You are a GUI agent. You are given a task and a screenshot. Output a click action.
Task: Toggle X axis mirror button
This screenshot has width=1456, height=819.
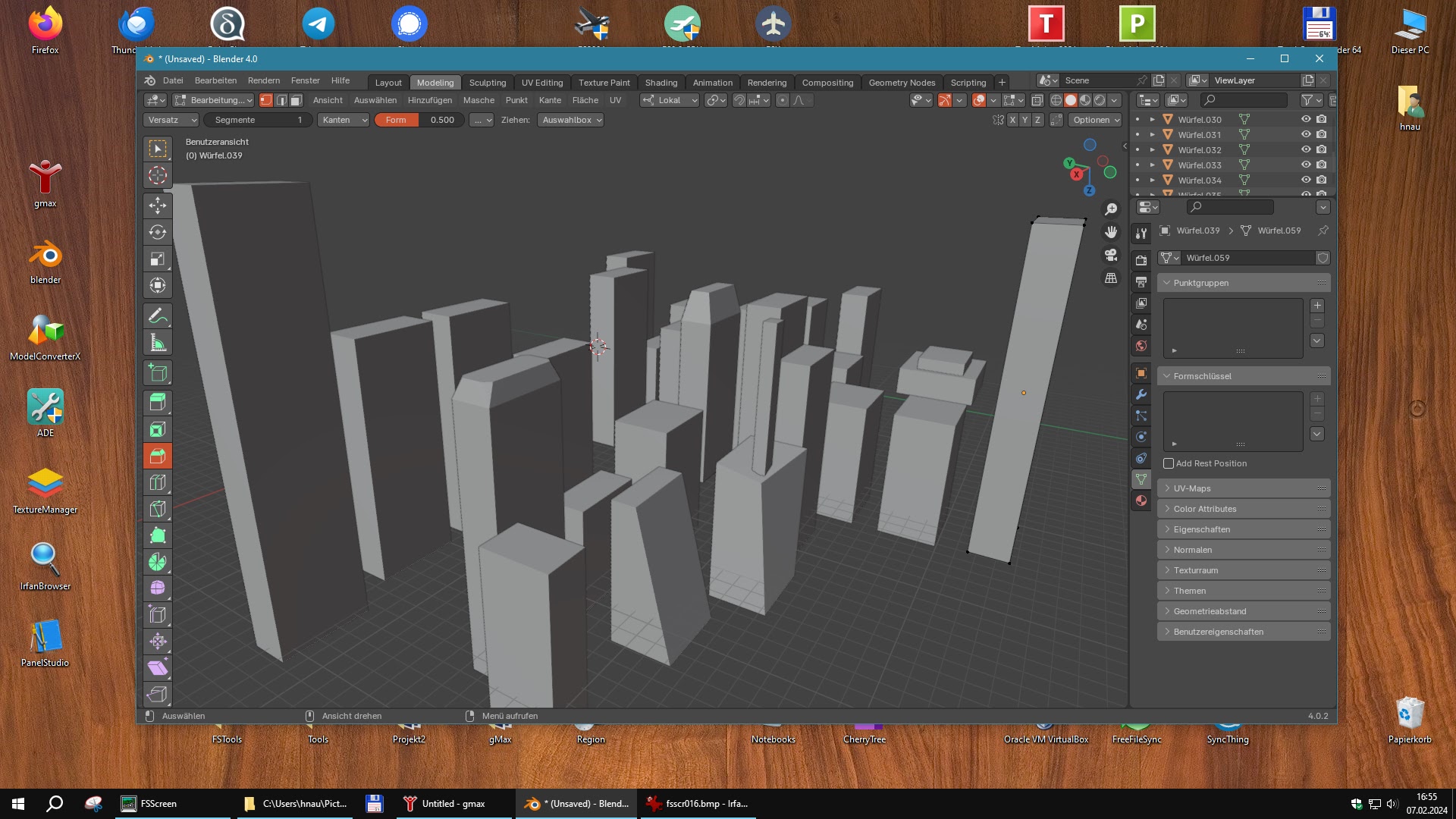click(1012, 120)
